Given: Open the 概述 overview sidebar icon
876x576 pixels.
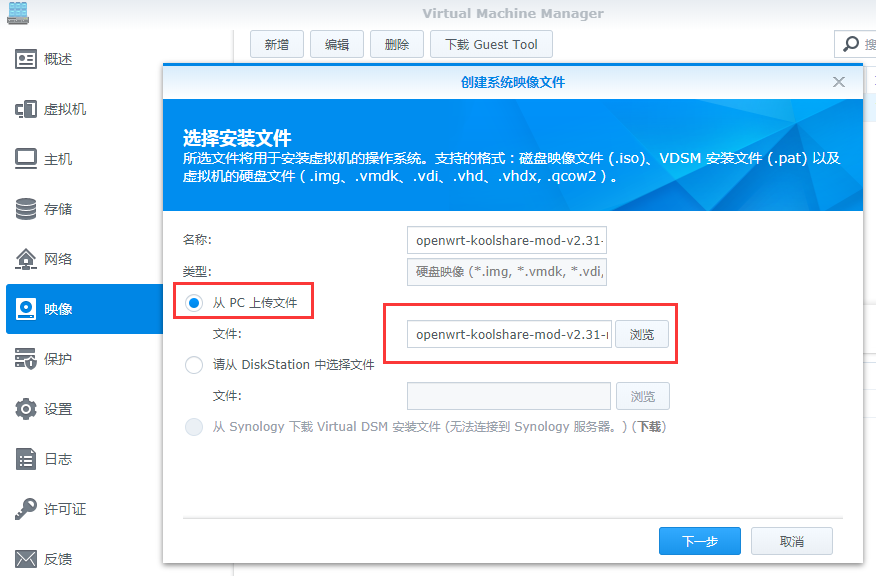Looking at the screenshot, I should pos(26,59).
